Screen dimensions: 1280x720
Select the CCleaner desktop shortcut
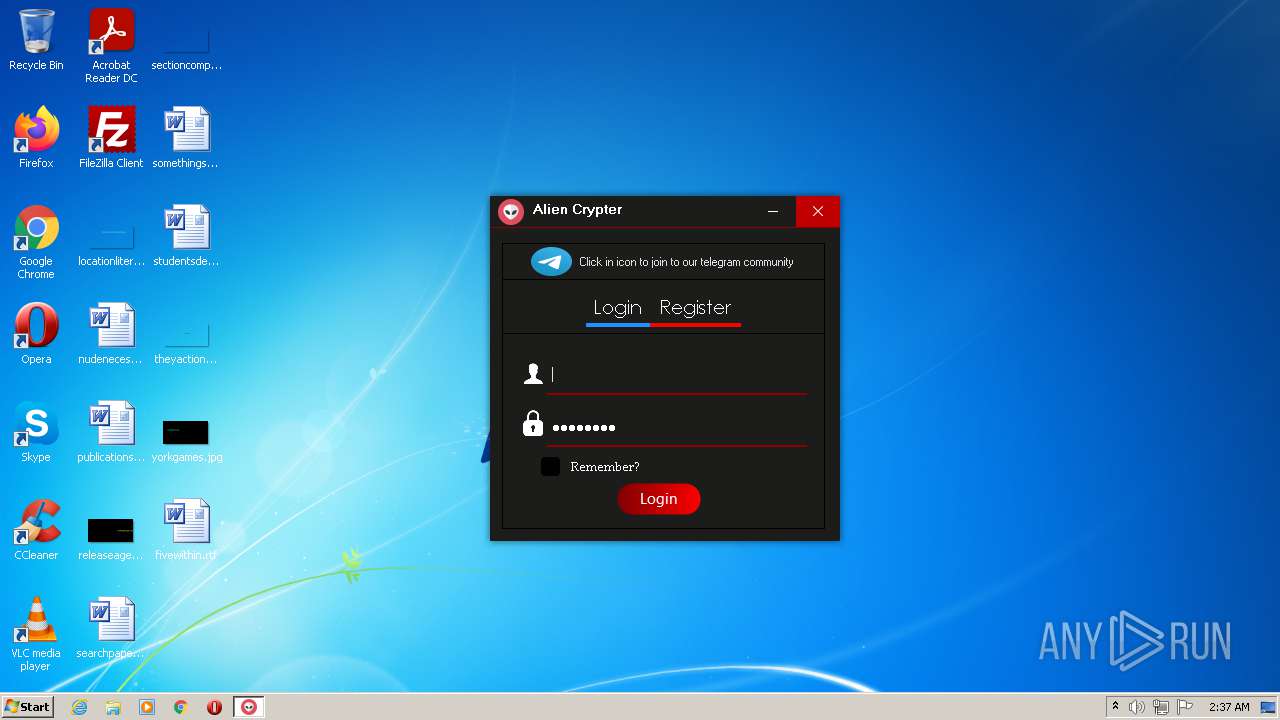point(36,530)
